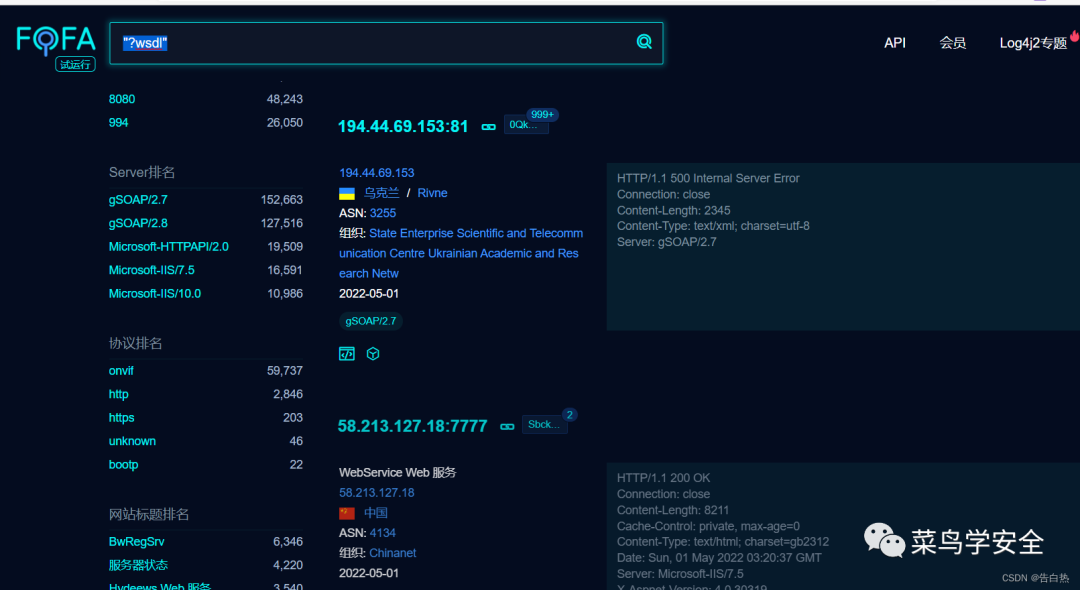Click the Ukraine flag icon

(347, 193)
